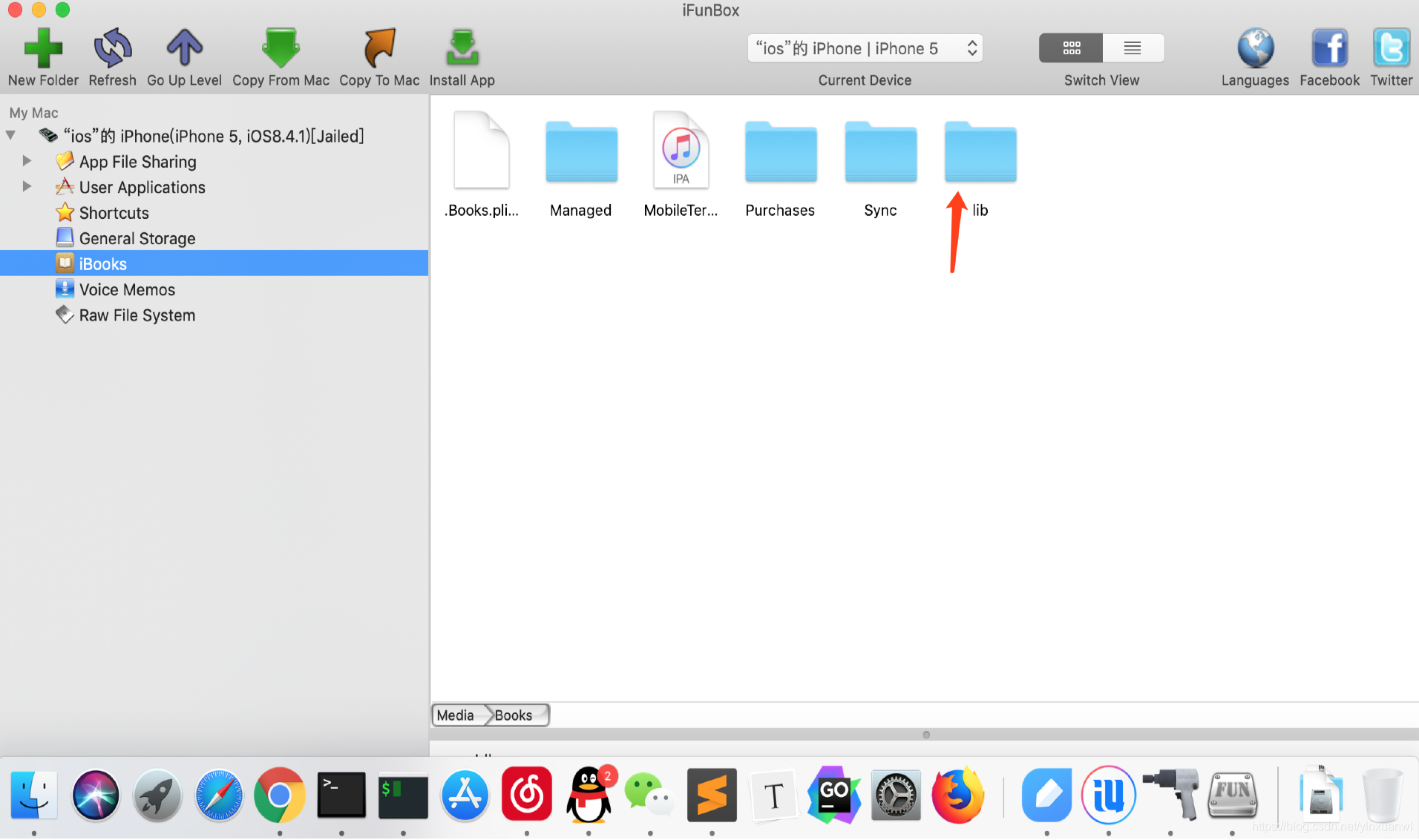Click Copy From Mac icon
The height and width of the screenshot is (840, 1419).
281,48
